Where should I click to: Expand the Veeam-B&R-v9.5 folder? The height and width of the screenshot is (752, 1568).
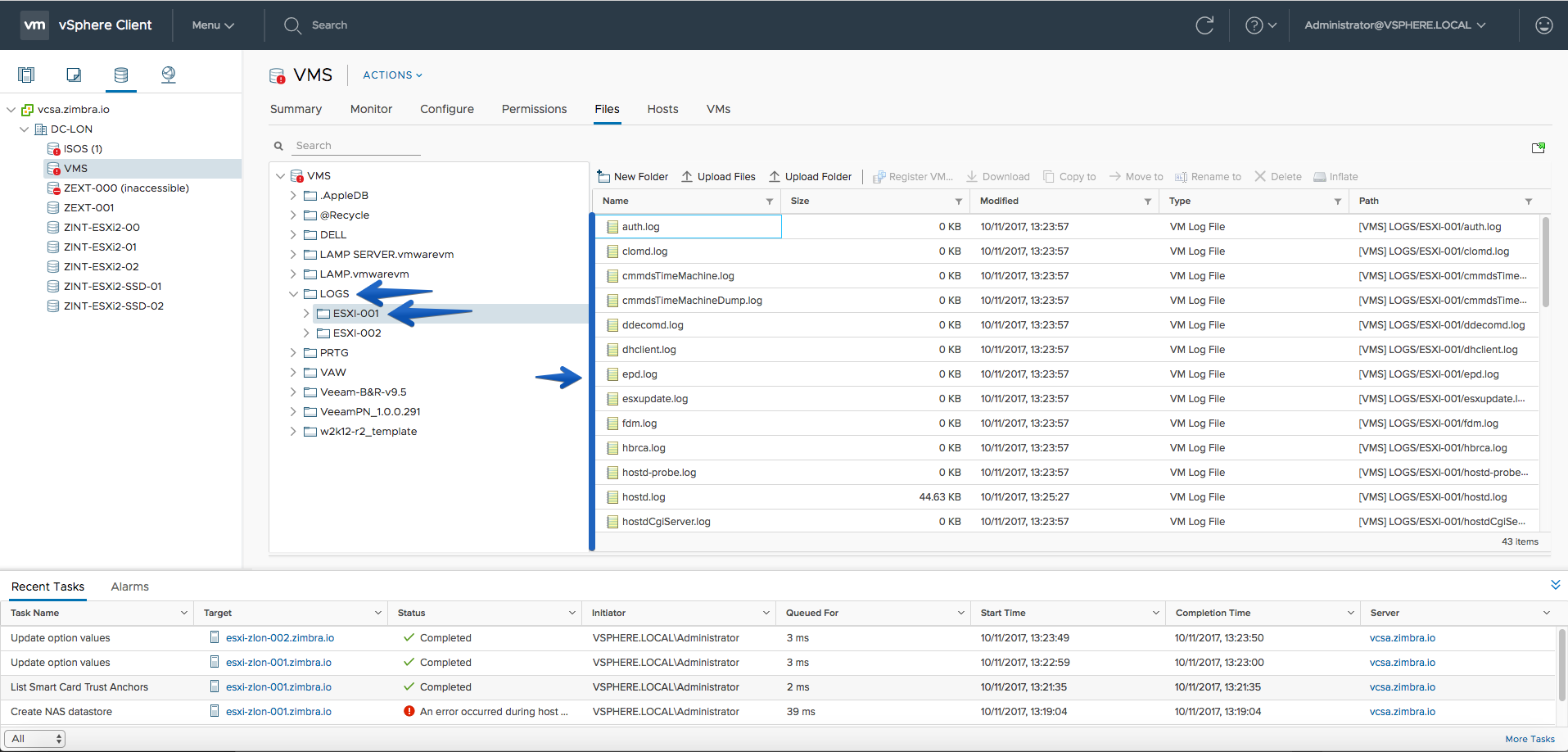293,392
